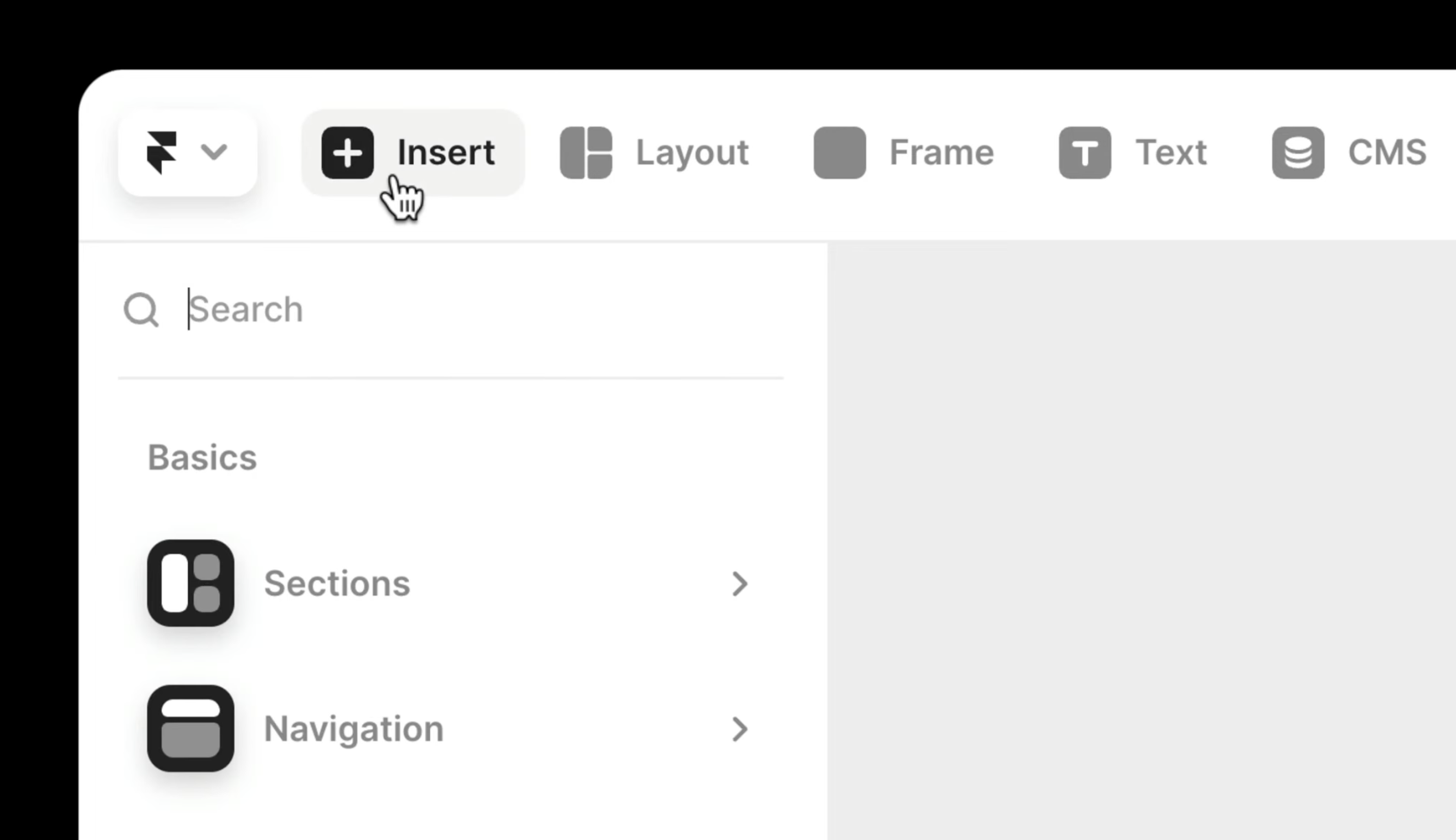The width and height of the screenshot is (1456, 840).
Task: Select the Text tool icon
Action: (1084, 153)
